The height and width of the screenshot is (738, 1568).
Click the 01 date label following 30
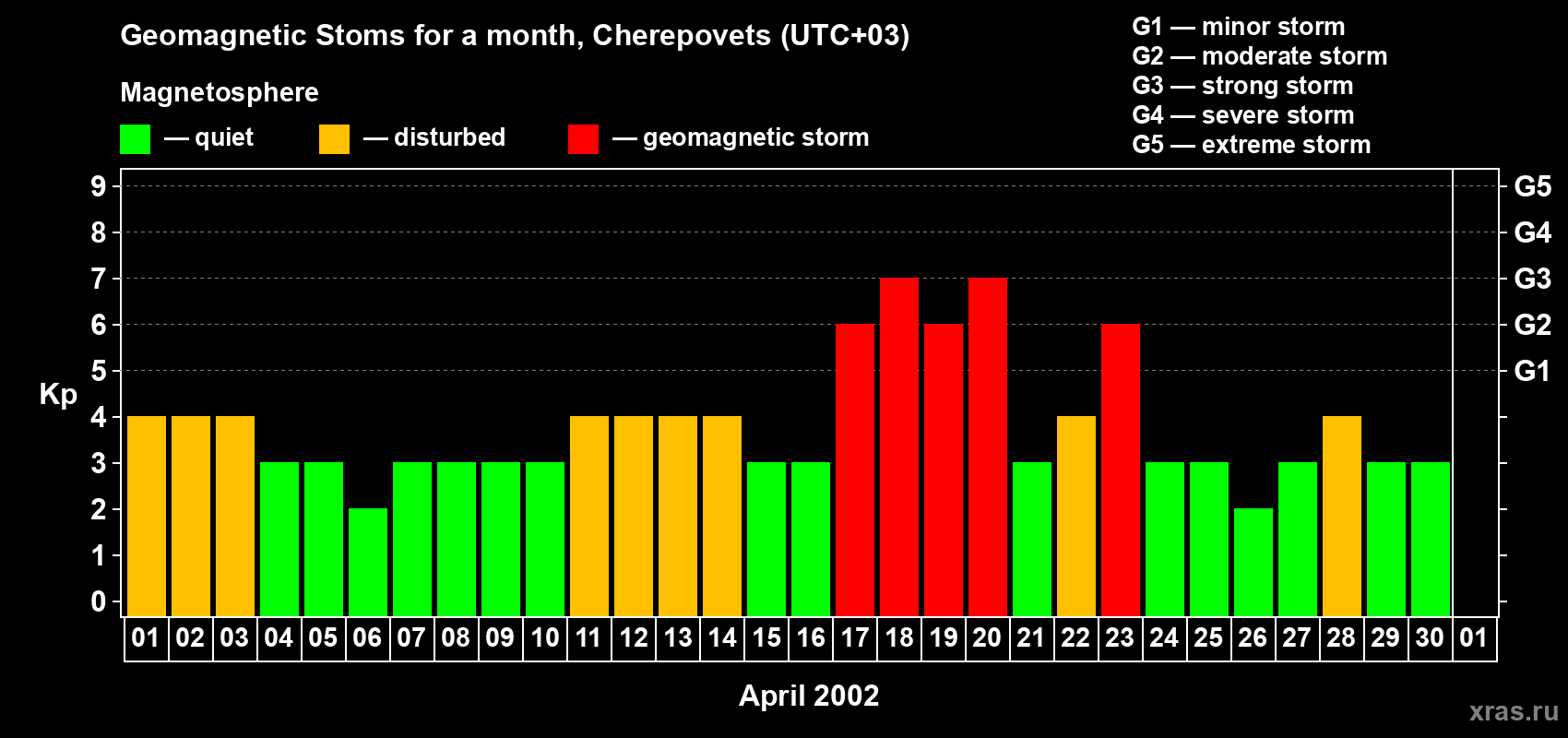tap(1474, 638)
